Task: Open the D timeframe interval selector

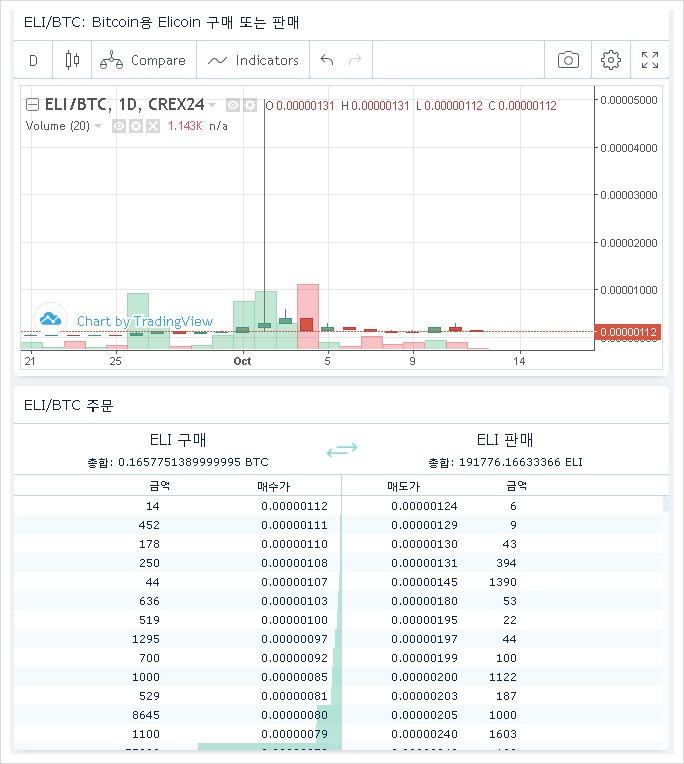Action: coord(33,60)
